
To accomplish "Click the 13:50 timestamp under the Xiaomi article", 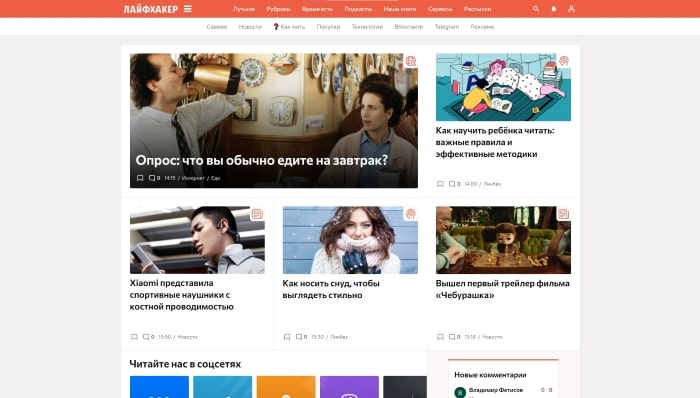I will (x=165, y=337).
